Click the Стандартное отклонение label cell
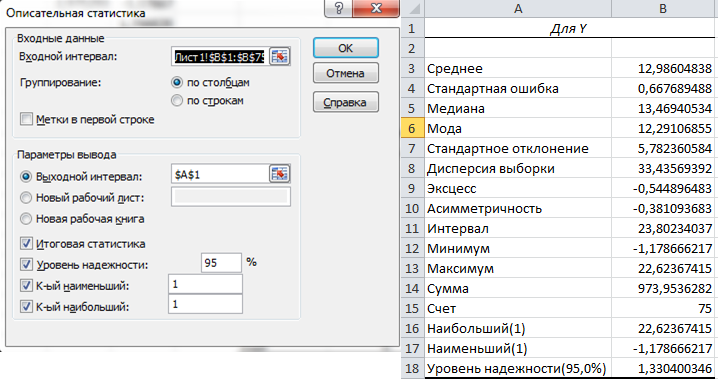 (x=518, y=148)
